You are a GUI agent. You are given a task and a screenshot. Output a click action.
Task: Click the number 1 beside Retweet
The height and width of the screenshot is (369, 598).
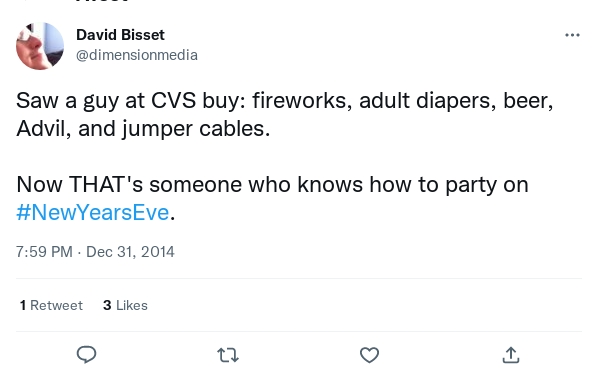[23, 305]
